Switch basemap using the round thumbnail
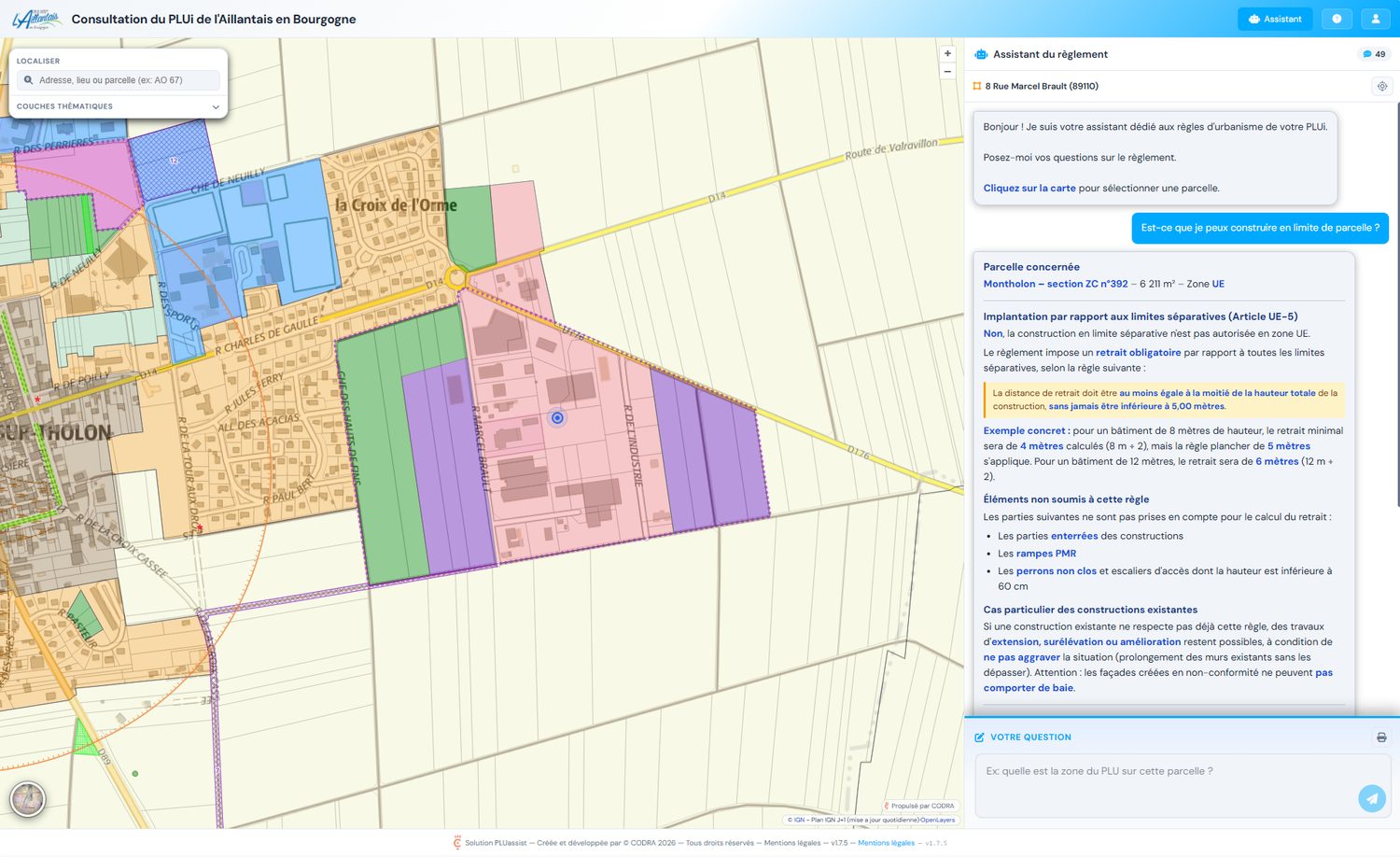Screen dimensions: 1400x857 (28, 799)
